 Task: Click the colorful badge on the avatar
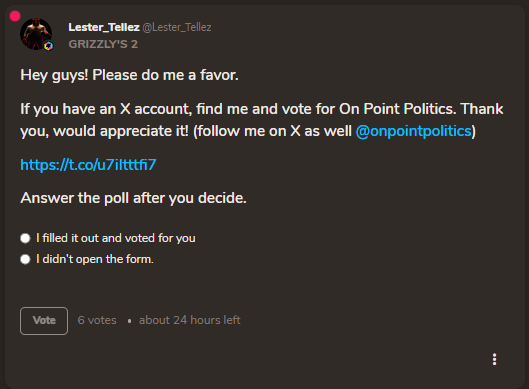(x=49, y=46)
